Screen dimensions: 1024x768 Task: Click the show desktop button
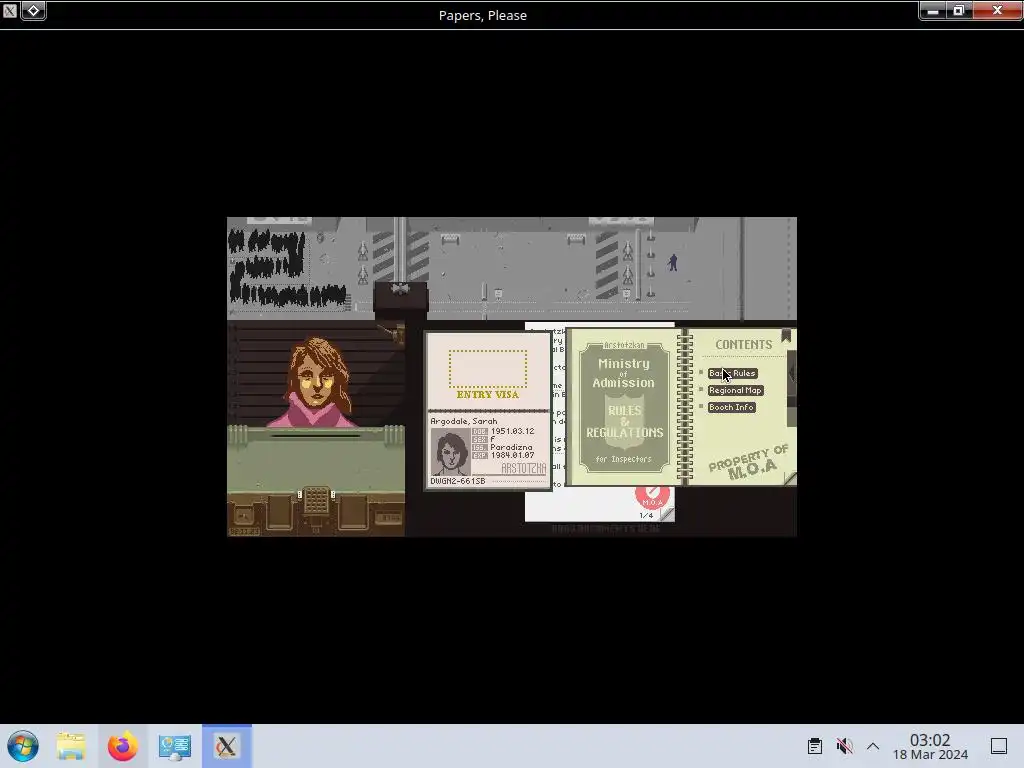click(999, 746)
